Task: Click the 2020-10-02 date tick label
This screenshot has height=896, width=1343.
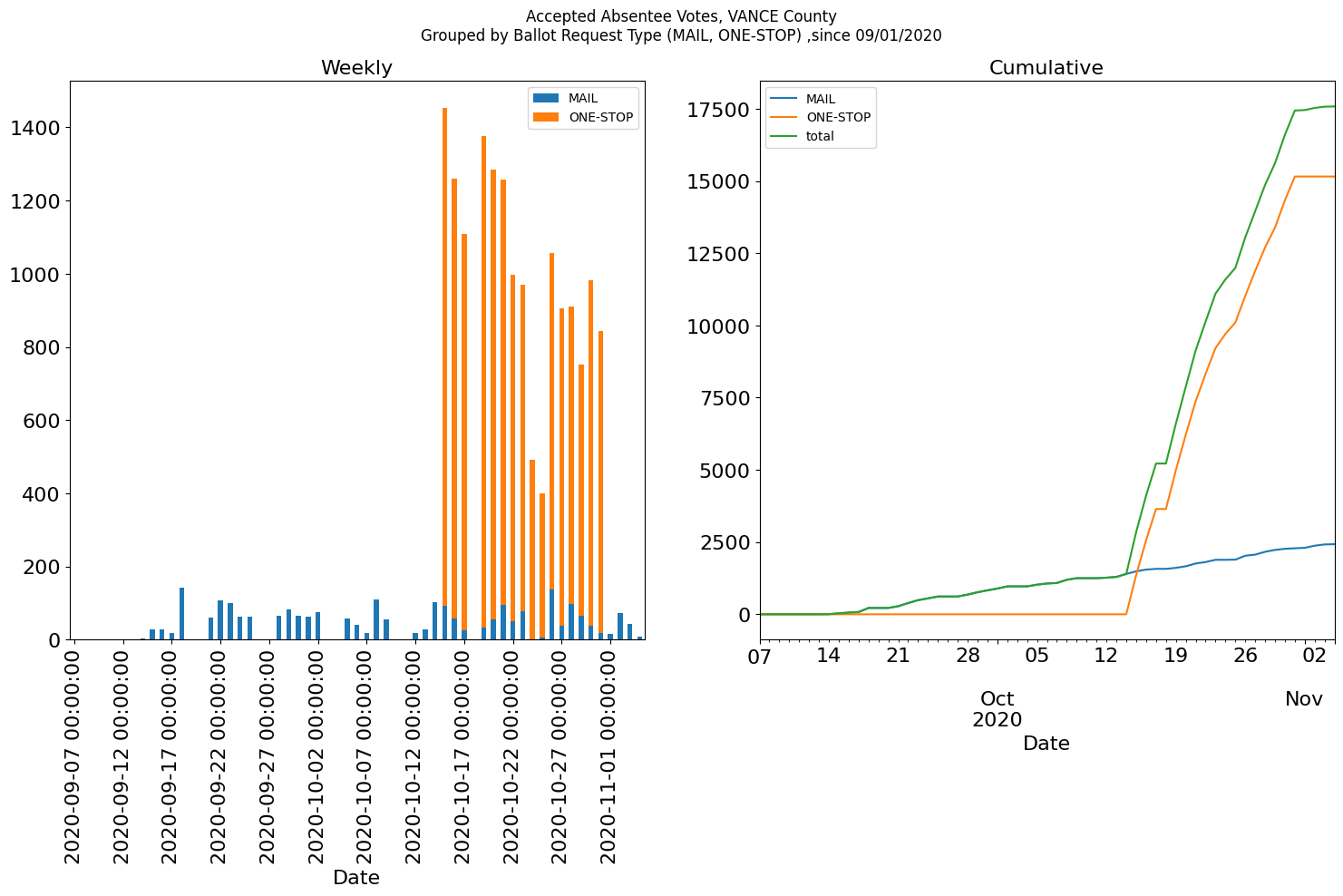Action: pyautogui.click(x=316, y=755)
